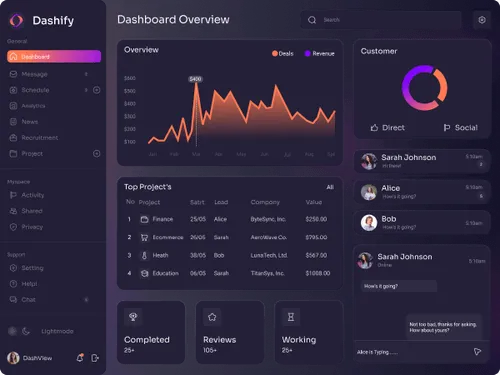Screen dimensions: 500x375
Task: Click the Education cap icon
Action: [x=144, y=273]
